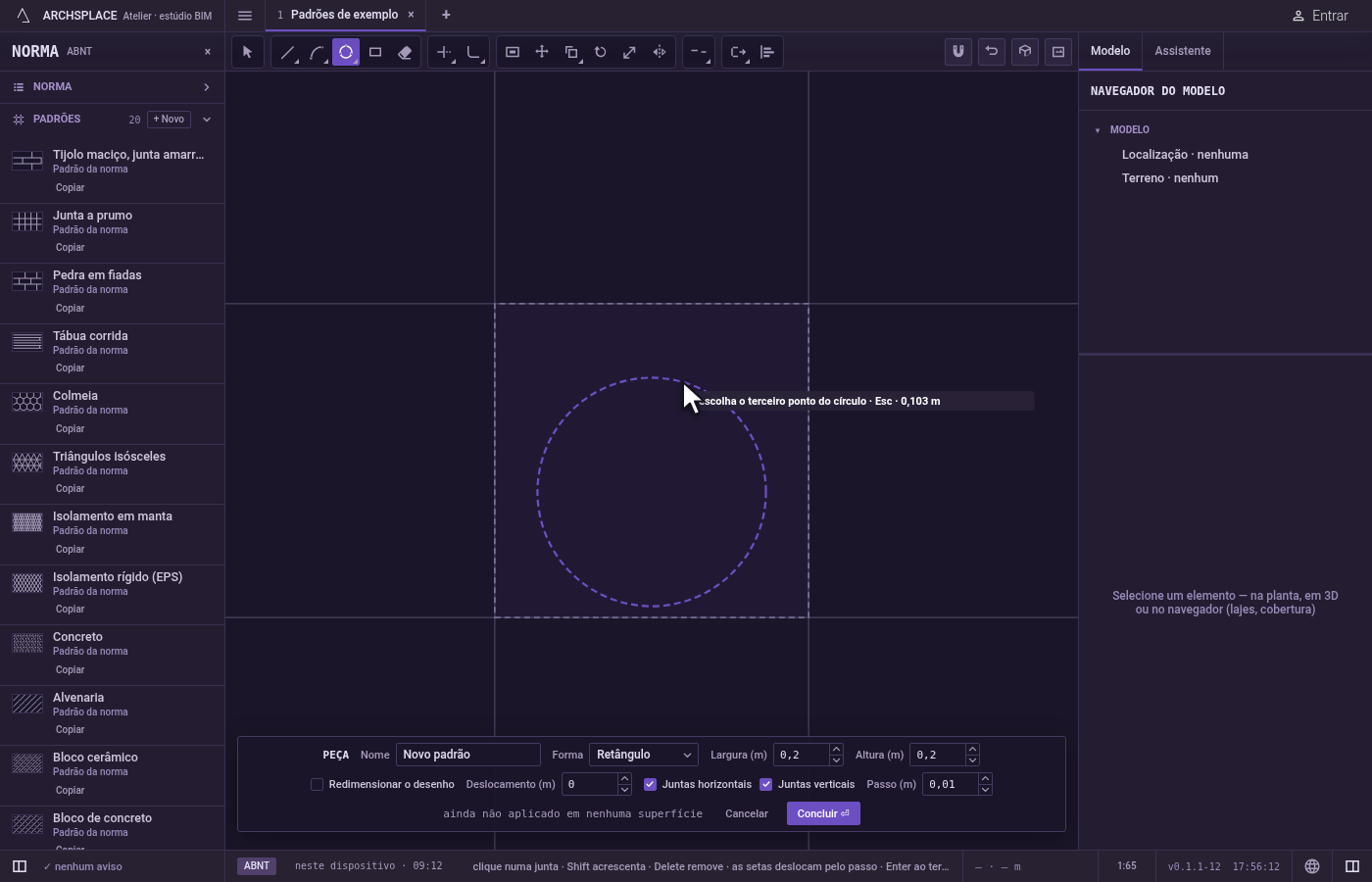Pick the rectangle drawing tool

click(x=375, y=52)
